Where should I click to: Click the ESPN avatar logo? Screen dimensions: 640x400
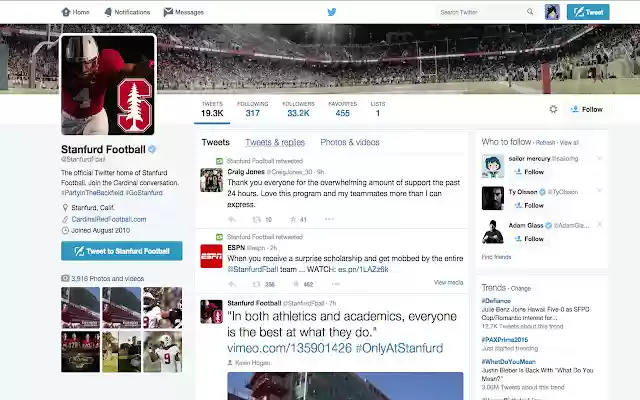pyautogui.click(x=211, y=256)
